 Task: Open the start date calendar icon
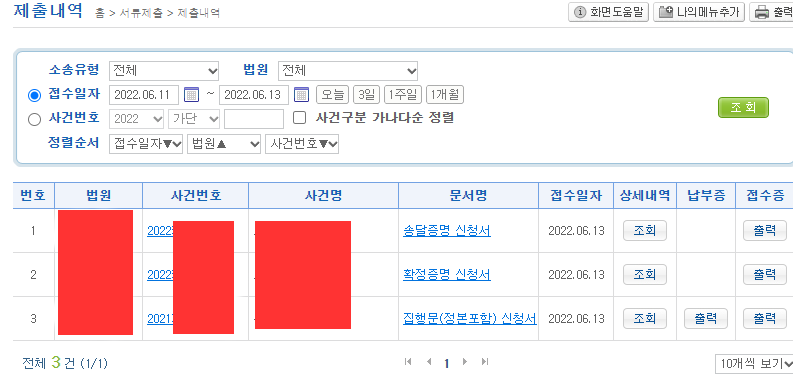pos(191,95)
